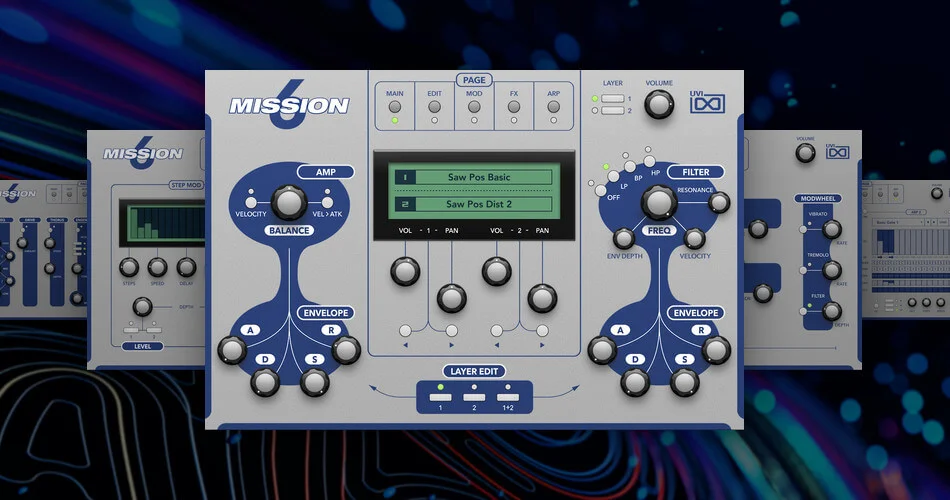The image size is (950, 500).
Task: Click the VIBRATO rate knob in Modwheel window
Action: [832, 229]
